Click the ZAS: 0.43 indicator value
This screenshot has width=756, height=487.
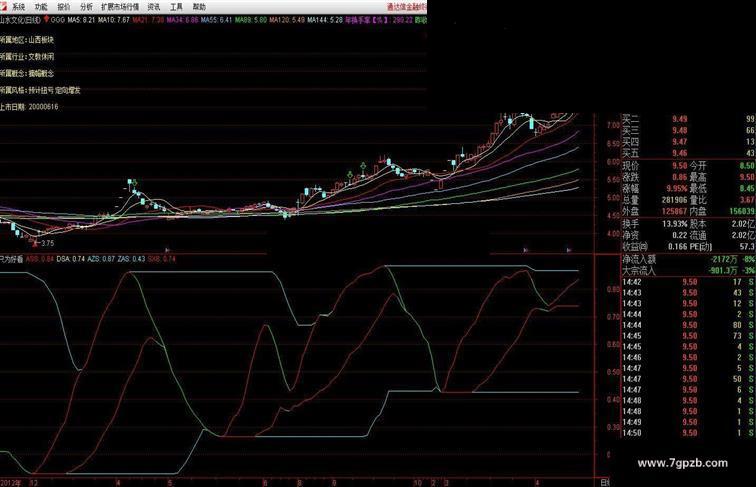click(x=131, y=259)
